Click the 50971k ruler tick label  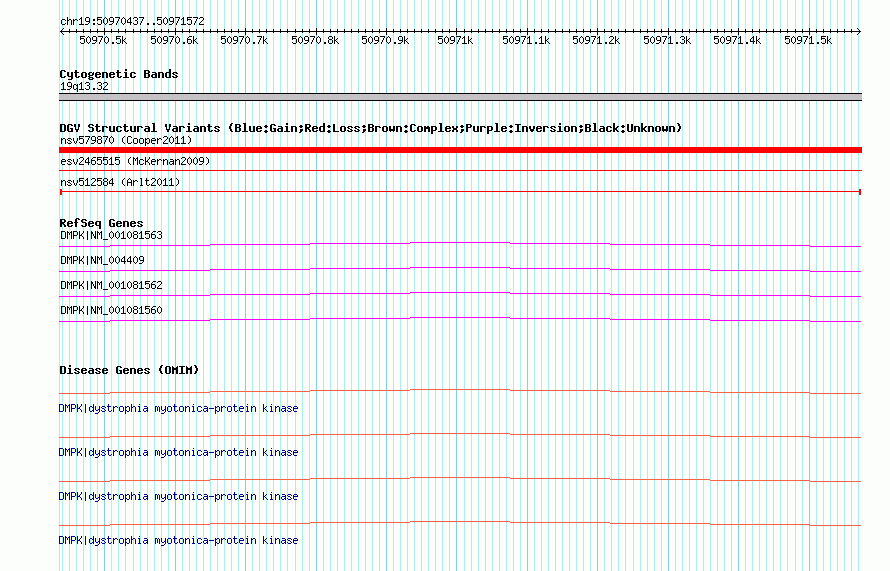click(455, 40)
